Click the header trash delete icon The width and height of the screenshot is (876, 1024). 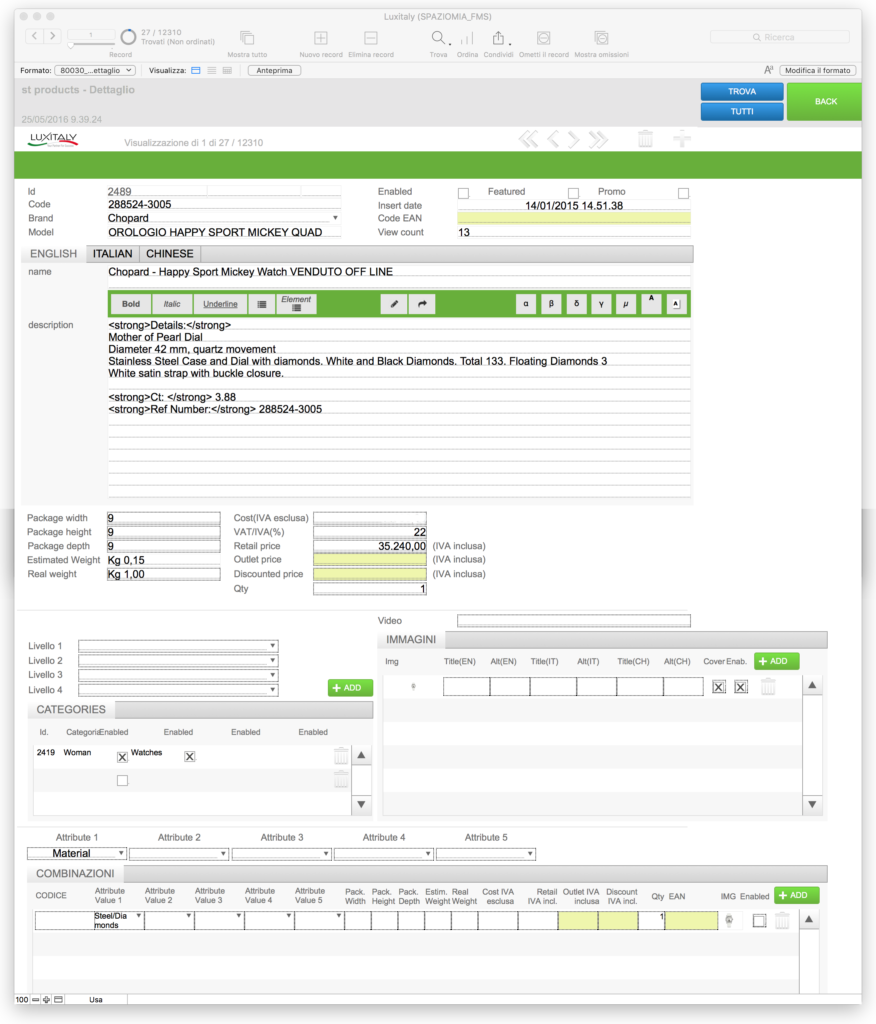pyautogui.click(x=645, y=138)
